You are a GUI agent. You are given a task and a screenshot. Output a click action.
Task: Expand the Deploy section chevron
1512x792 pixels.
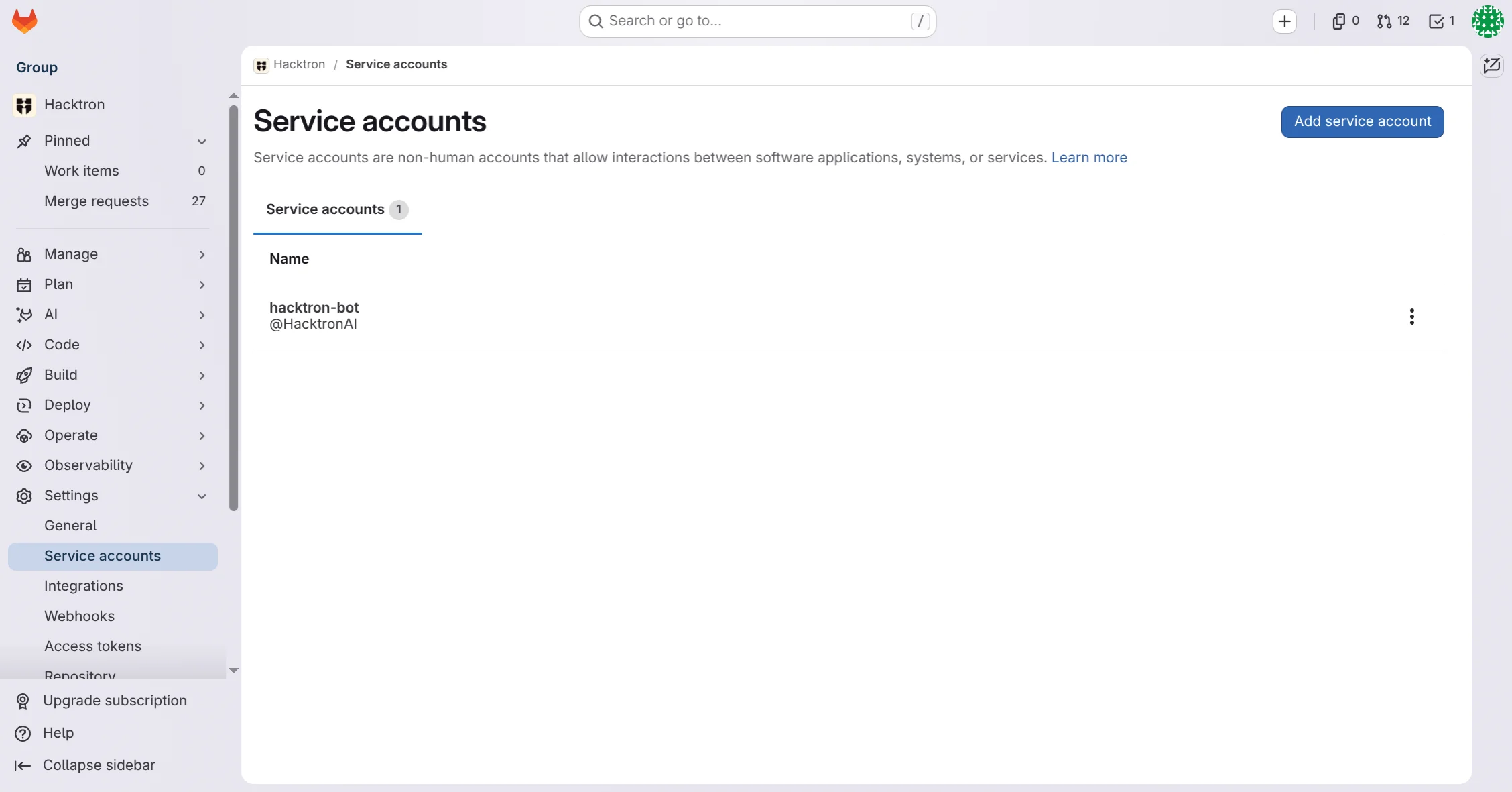[202, 405]
